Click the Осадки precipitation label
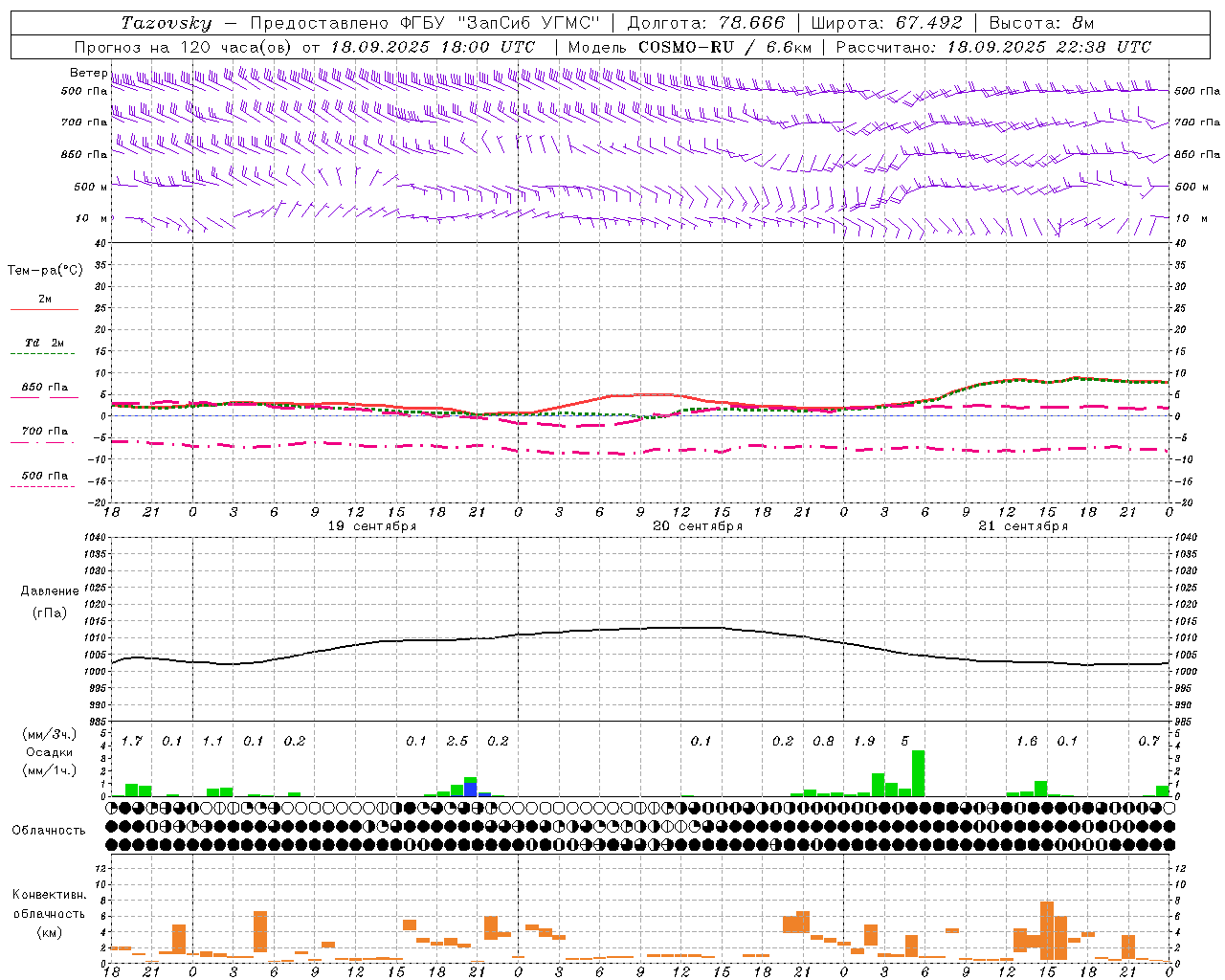 pyautogui.click(x=48, y=752)
